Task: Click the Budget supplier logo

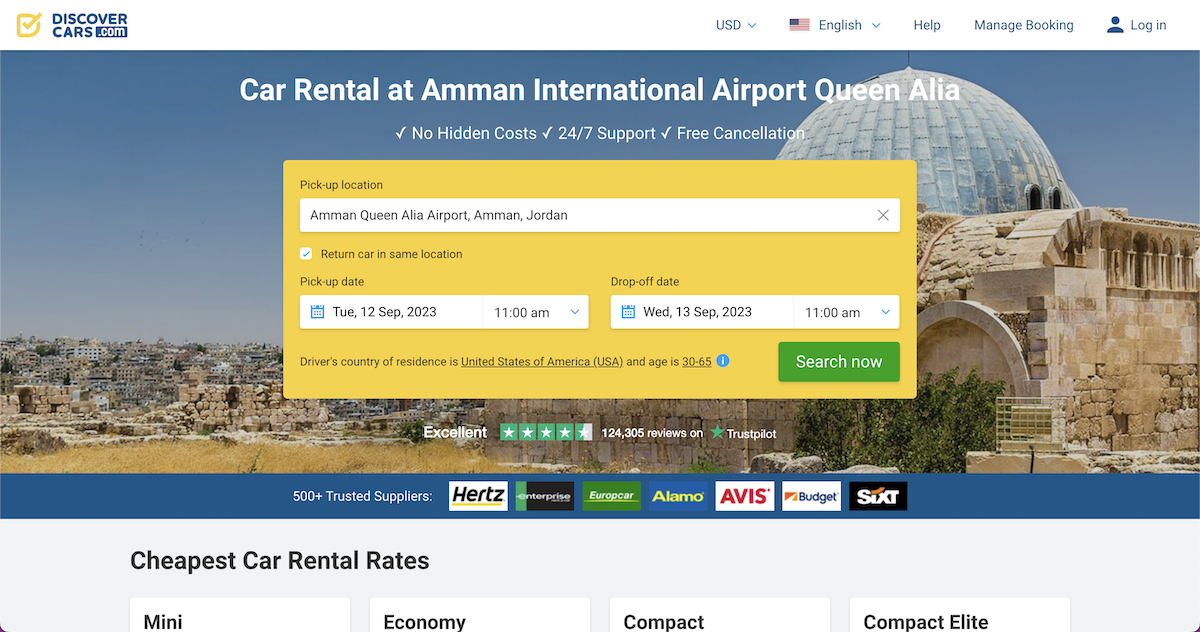Action: pyautogui.click(x=811, y=496)
